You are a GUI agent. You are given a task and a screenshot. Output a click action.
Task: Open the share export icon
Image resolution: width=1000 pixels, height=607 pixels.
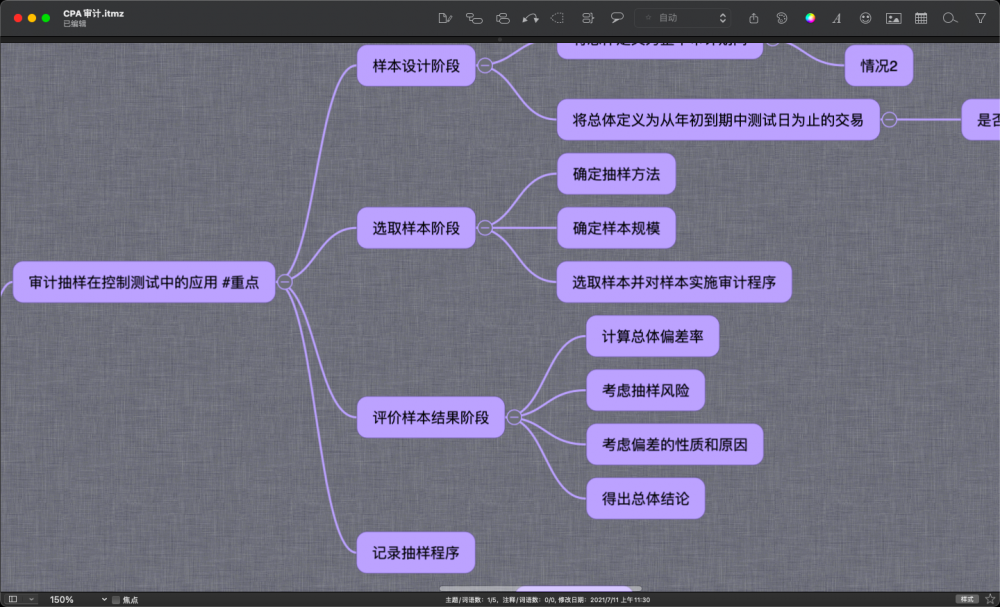coord(754,18)
